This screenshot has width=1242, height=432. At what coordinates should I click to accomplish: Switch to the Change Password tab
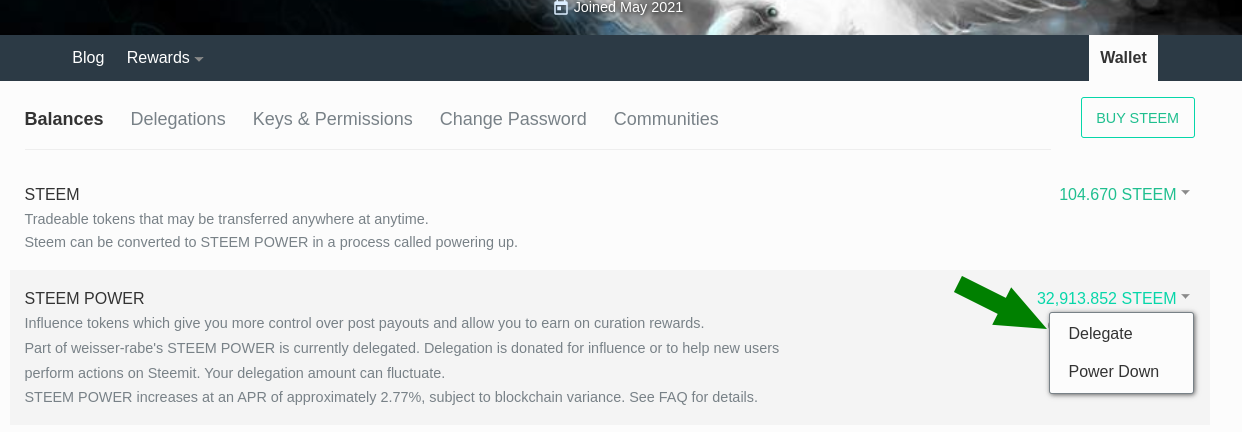(x=513, y=119)
